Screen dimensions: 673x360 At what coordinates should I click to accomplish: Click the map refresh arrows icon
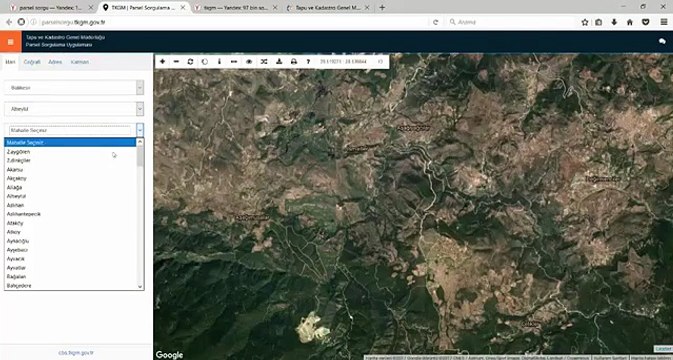click(190, 62)
